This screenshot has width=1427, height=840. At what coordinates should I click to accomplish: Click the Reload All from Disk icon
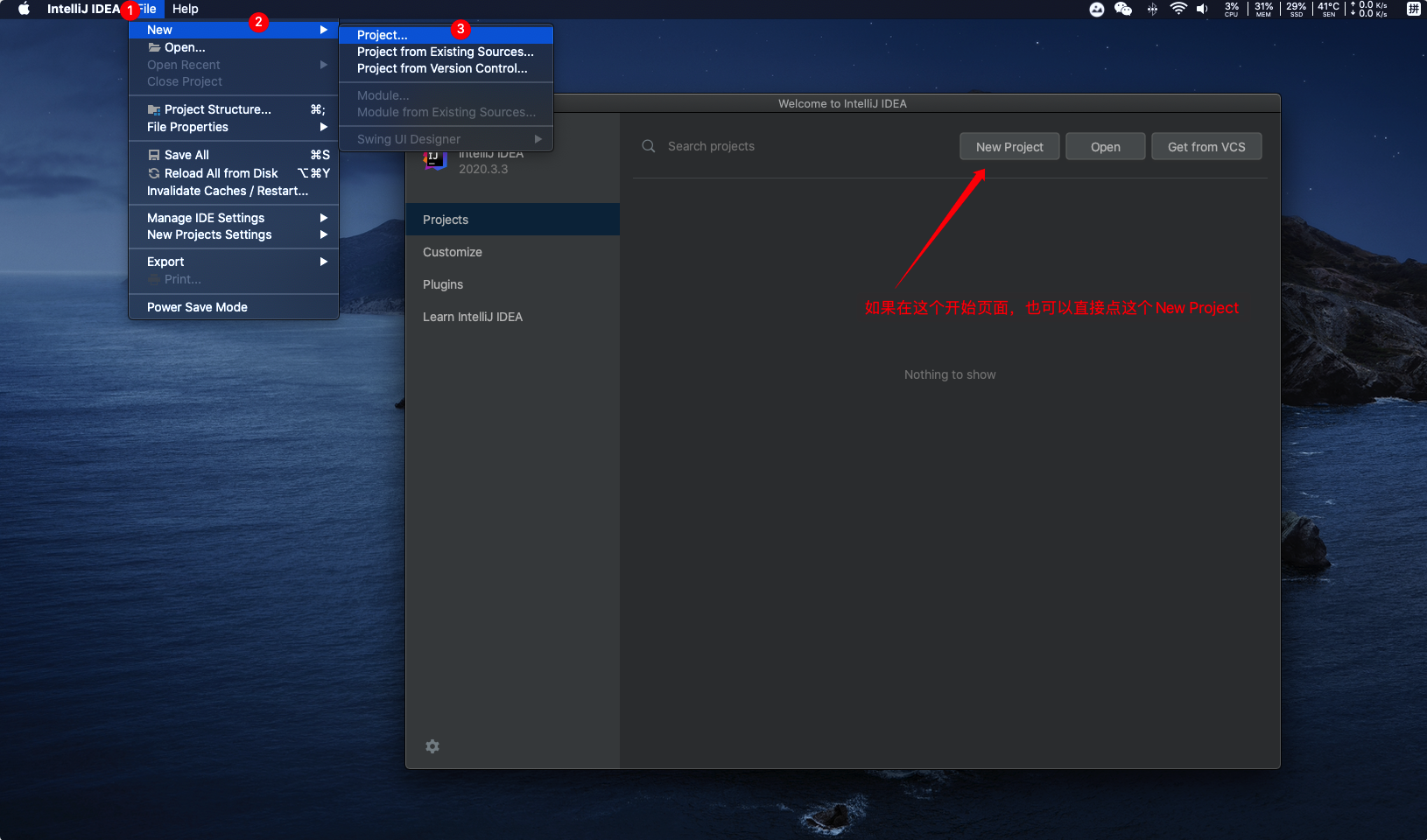tap(154, 173)
